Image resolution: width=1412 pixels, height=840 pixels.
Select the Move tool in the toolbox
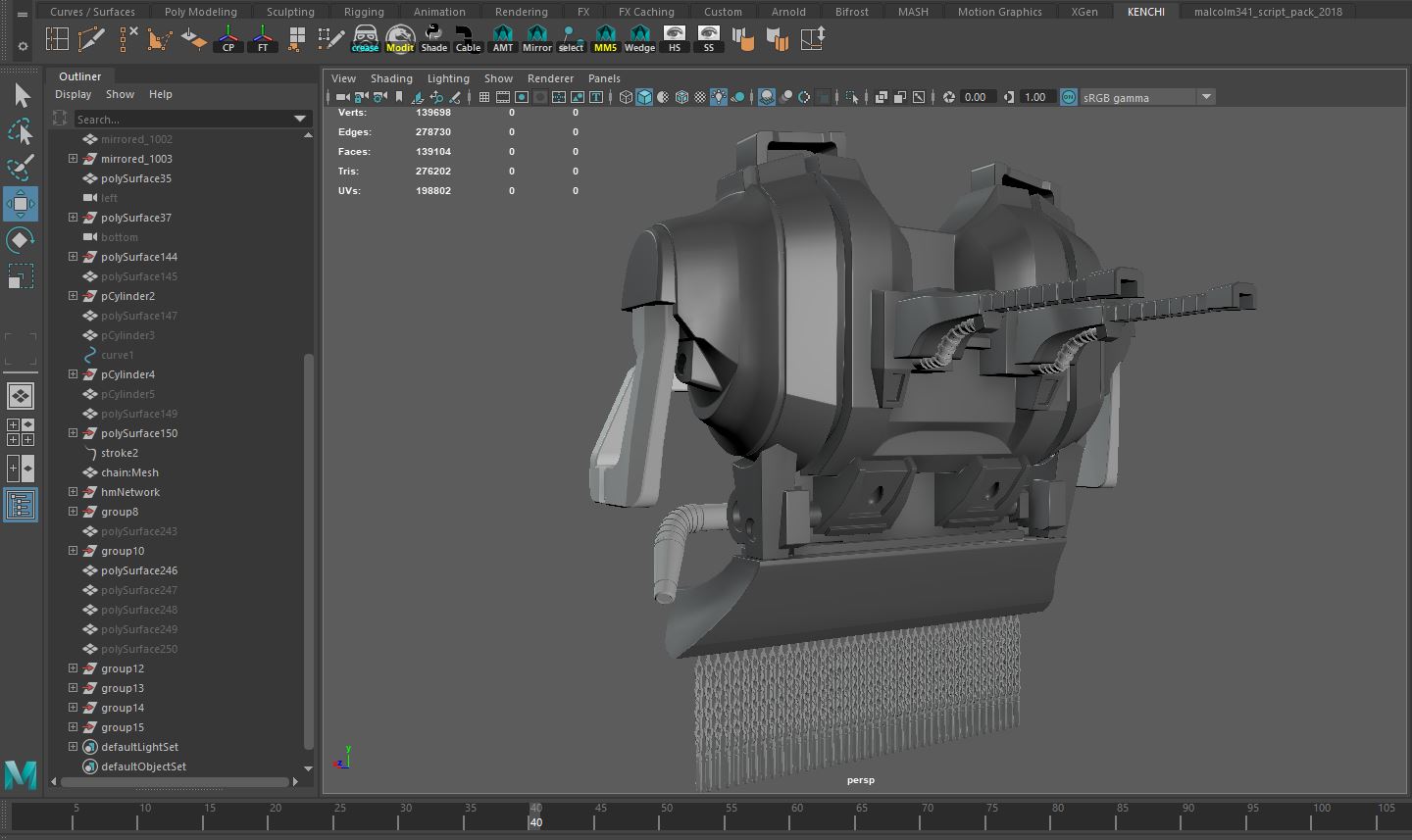pyautogui.click(x=21, y=204)
